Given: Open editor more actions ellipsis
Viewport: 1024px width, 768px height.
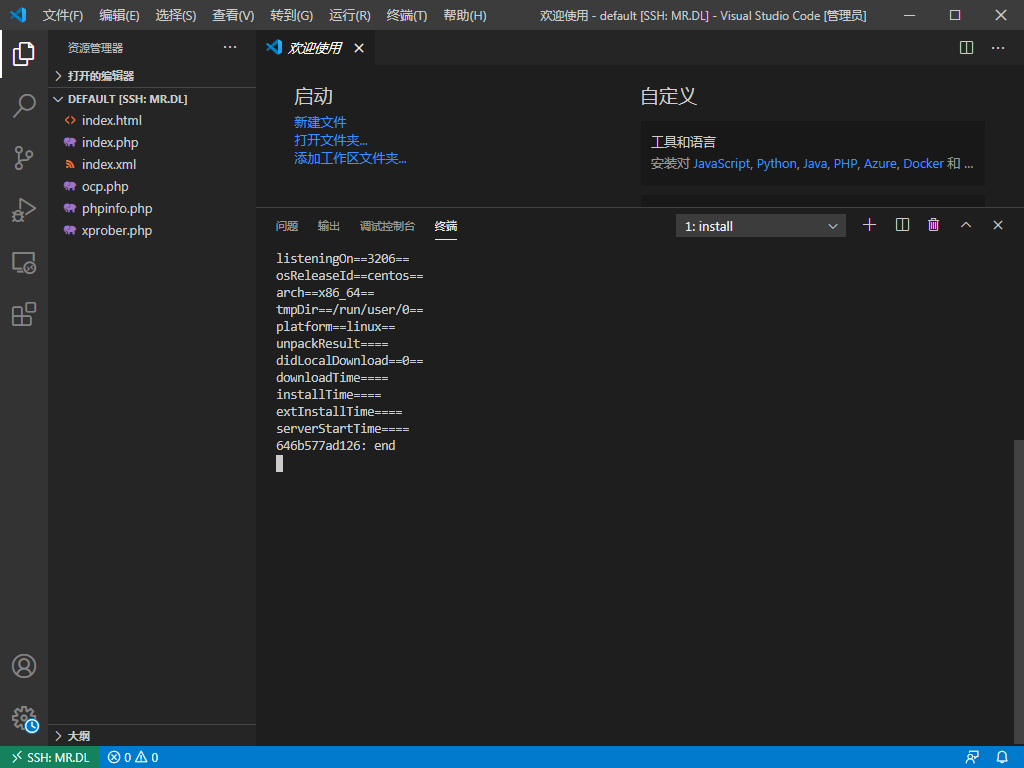Looking at the screenshot, I should (998, 48).
